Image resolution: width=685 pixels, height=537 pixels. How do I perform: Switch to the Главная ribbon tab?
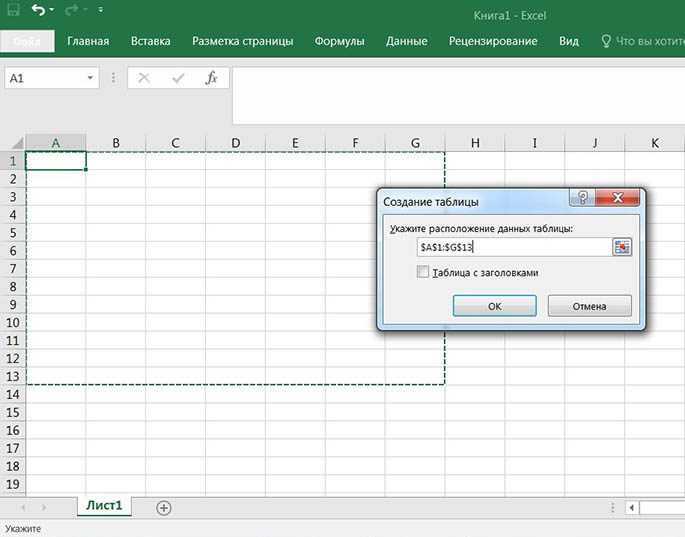pos(88,41)
